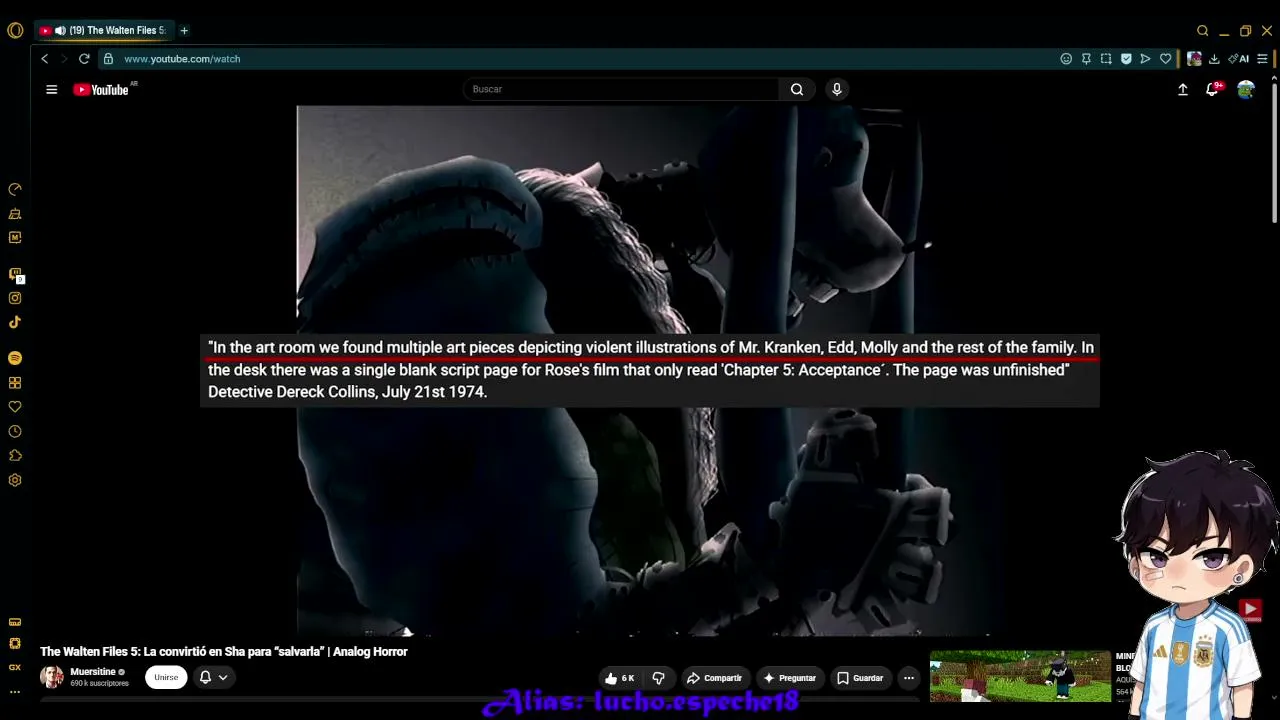This screenshot has width=1280, height=720.
Task: Open settings gear icon in sidebar
Action: tap(15, 480)
